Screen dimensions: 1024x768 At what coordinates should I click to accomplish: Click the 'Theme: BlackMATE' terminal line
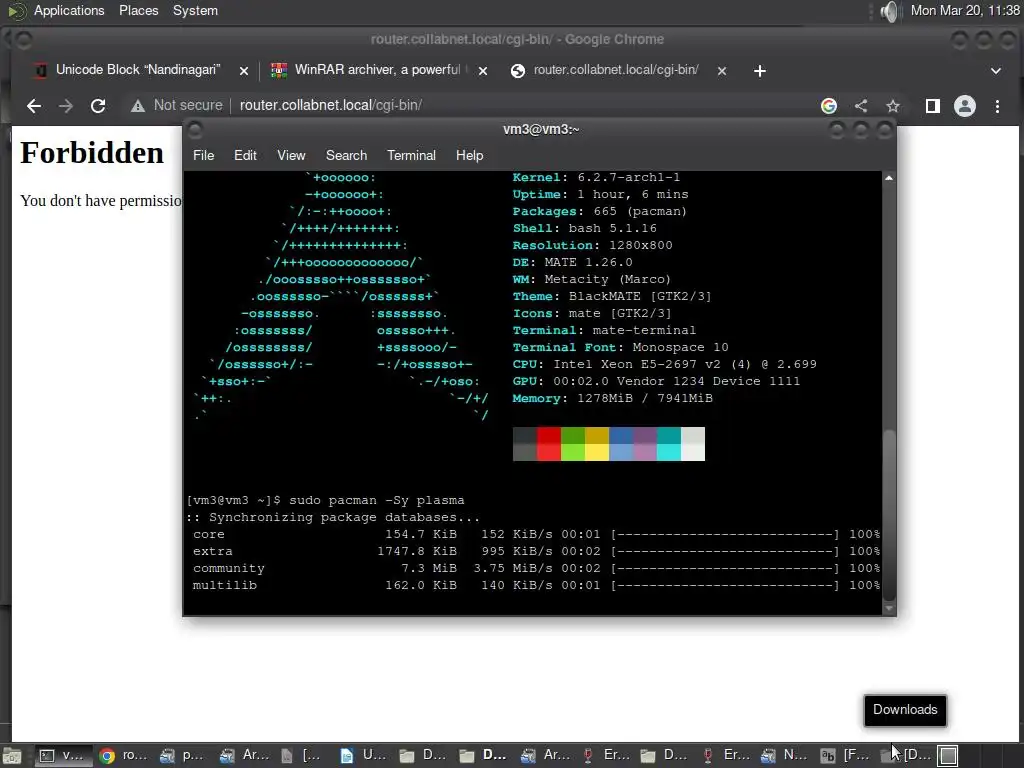pyautogui.click(x=611, y=296)
